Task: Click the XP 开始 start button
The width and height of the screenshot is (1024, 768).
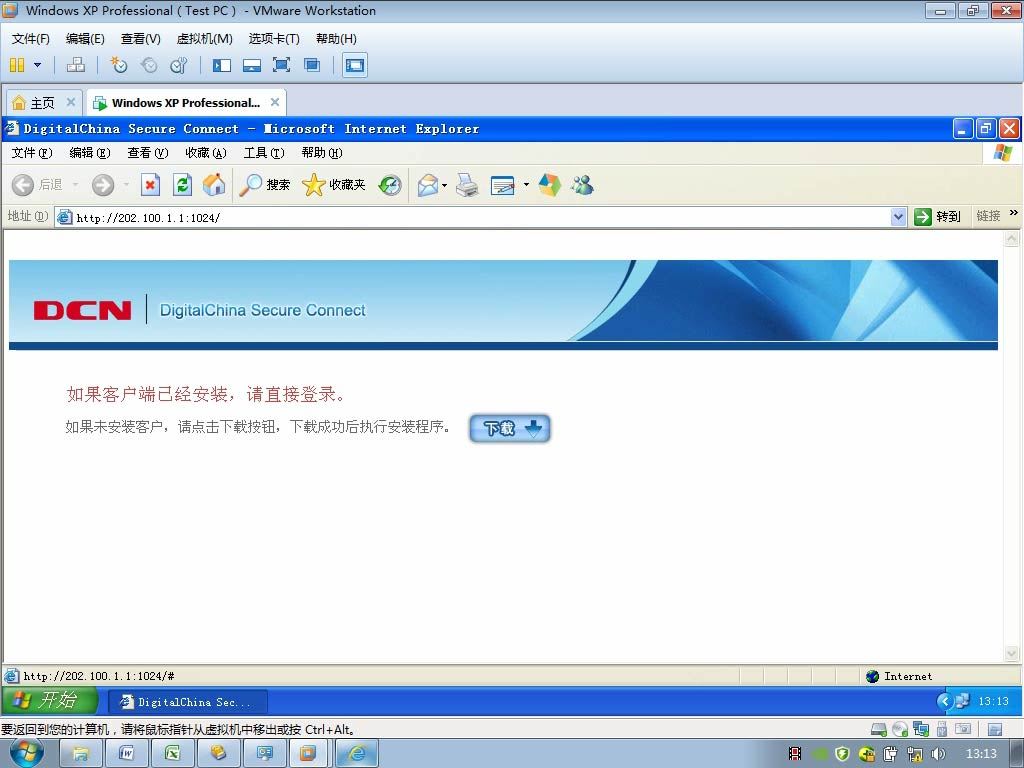Action: (49, 701)
